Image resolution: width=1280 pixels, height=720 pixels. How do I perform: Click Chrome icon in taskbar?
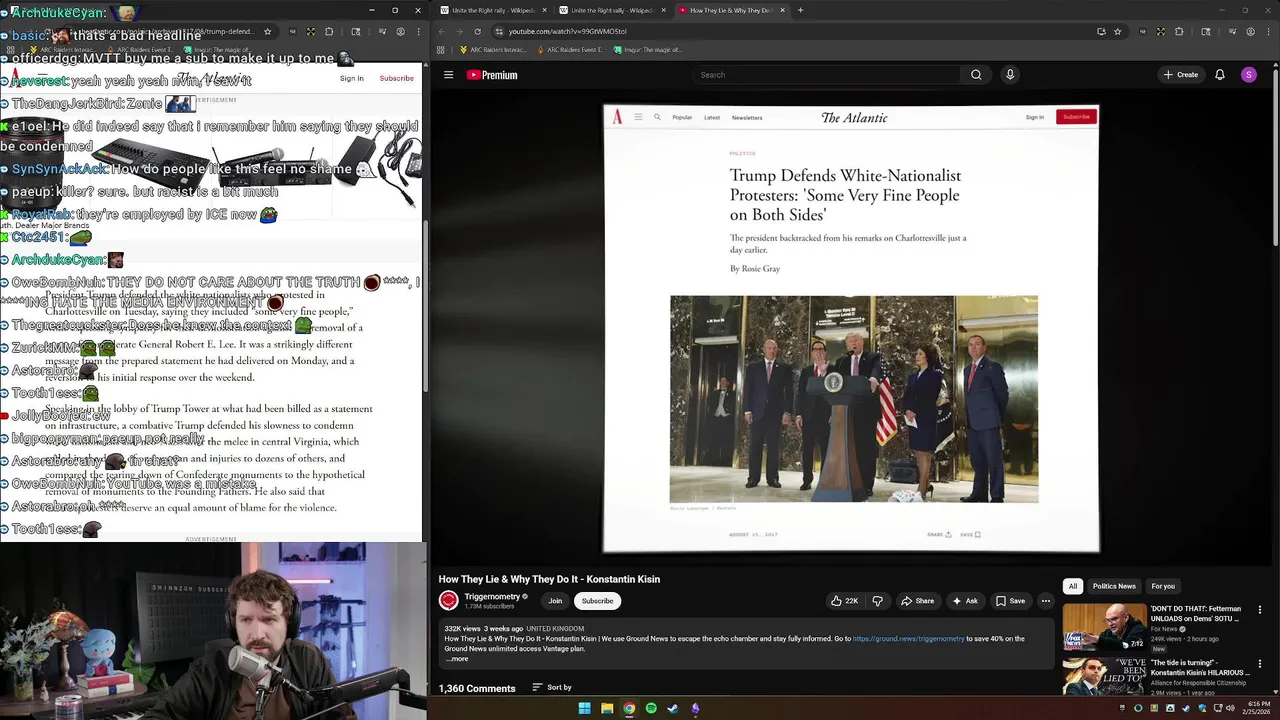(629, 708)
